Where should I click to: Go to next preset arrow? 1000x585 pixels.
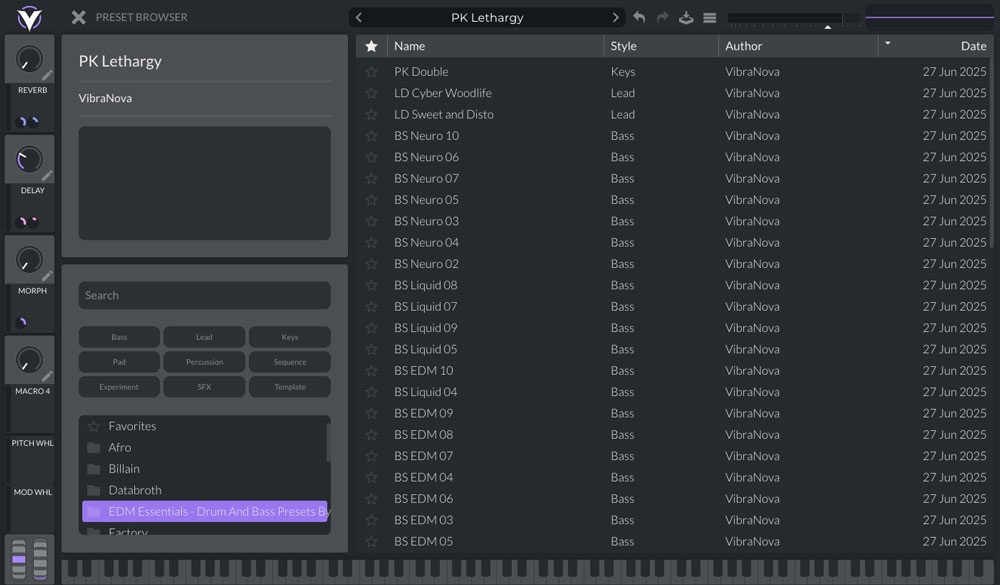pos(615,18)
